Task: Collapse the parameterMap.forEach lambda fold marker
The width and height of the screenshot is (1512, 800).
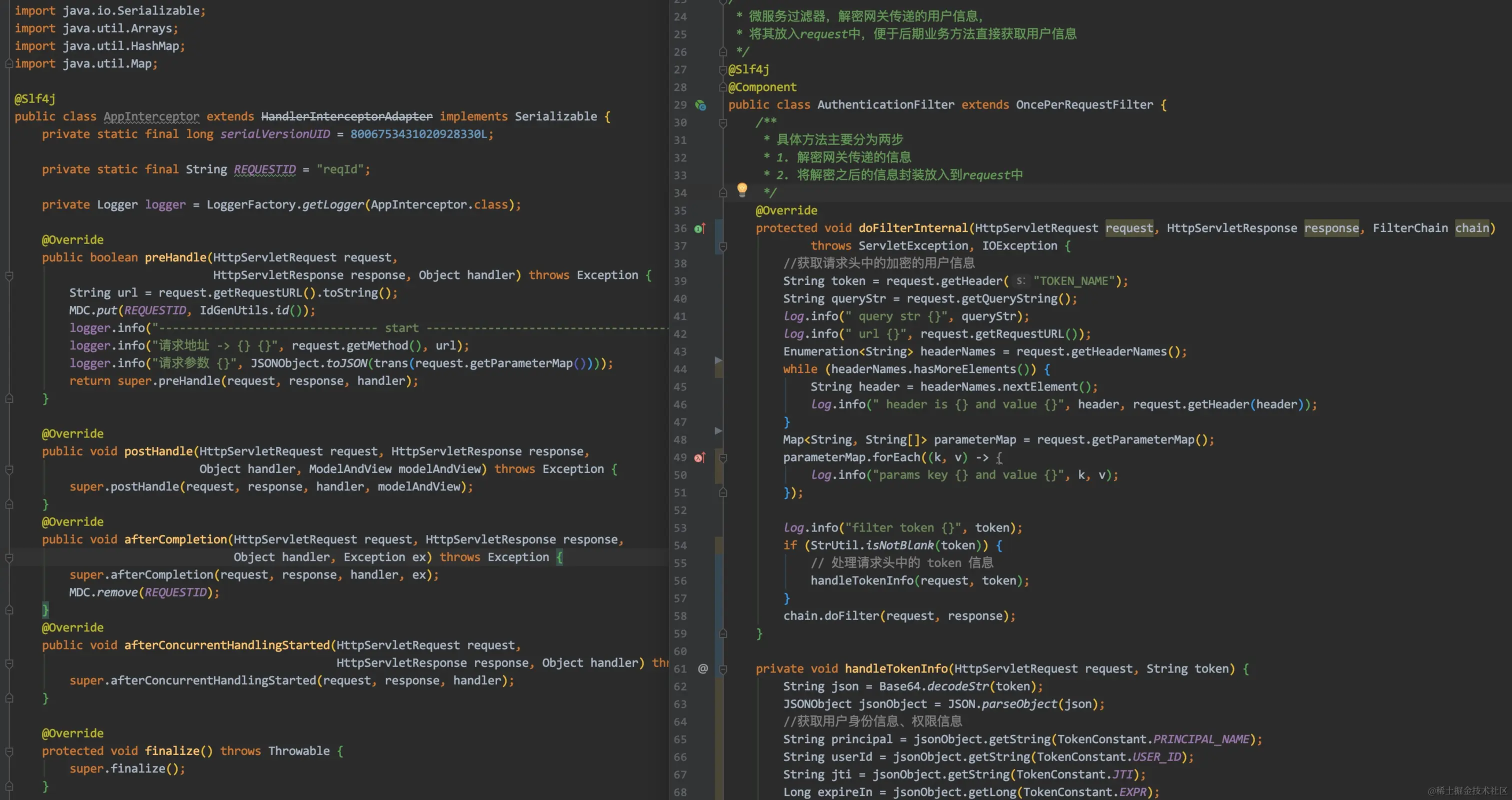Action: coord(723,458)
